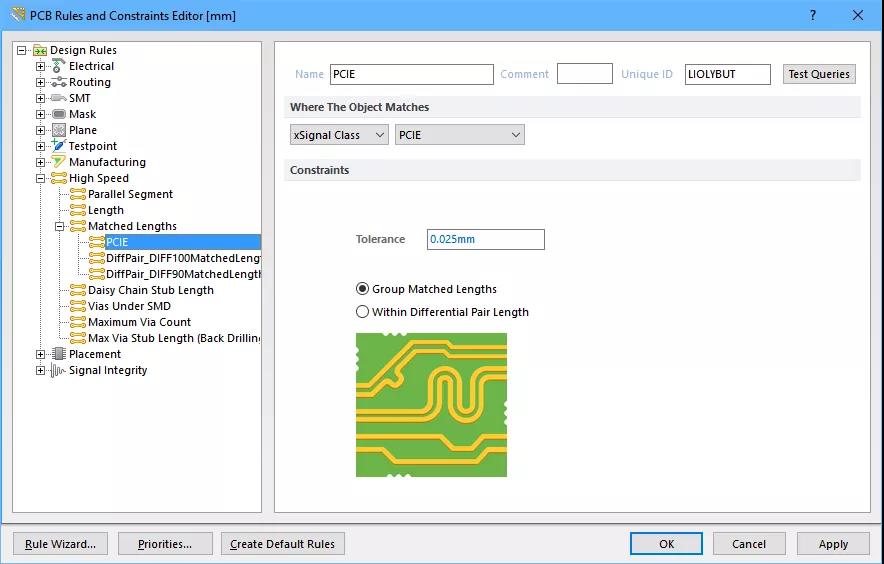Screen dimensions: 884x564
Task: Click the Comment input field
Action: pos(585,74)
